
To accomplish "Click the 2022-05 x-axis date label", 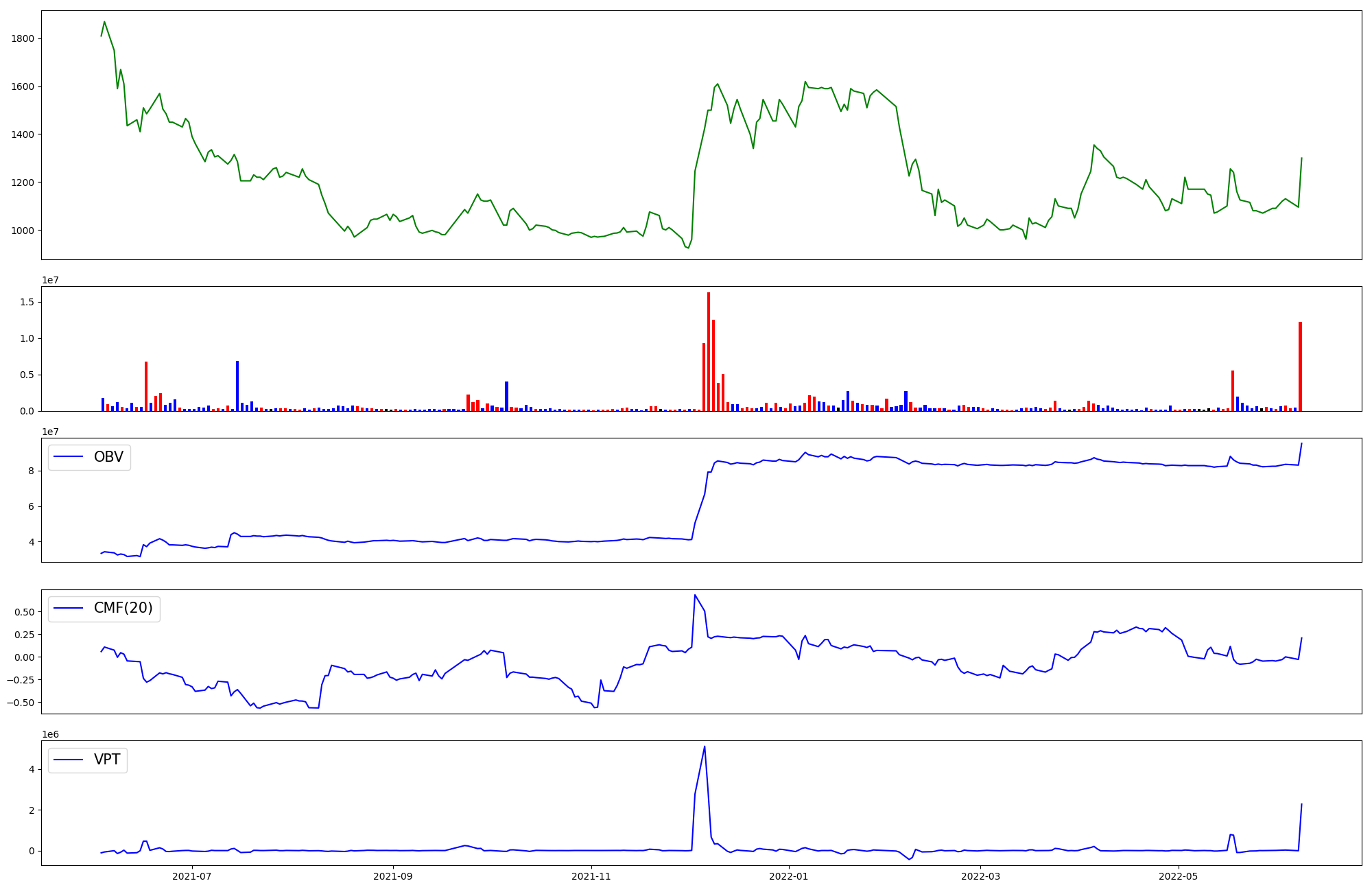I will coord(1179,876).
